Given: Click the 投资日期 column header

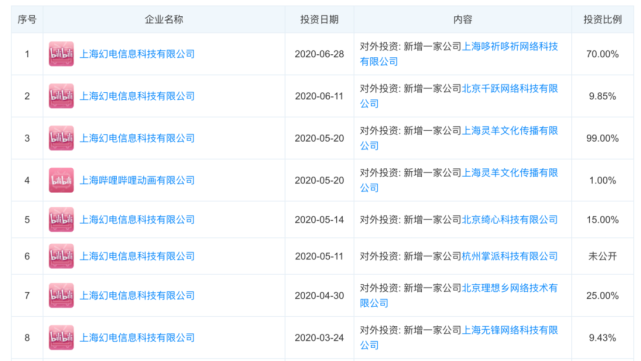Looking at the screenshot, I should 319,19.
